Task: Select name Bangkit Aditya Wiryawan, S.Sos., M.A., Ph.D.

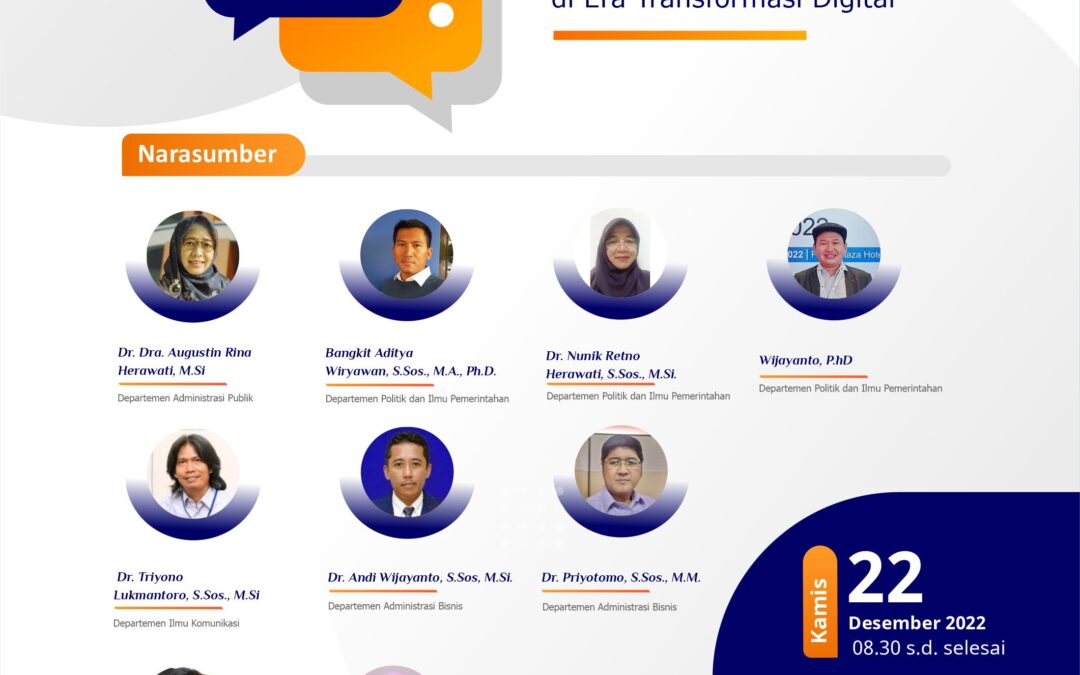Action: 411,362
